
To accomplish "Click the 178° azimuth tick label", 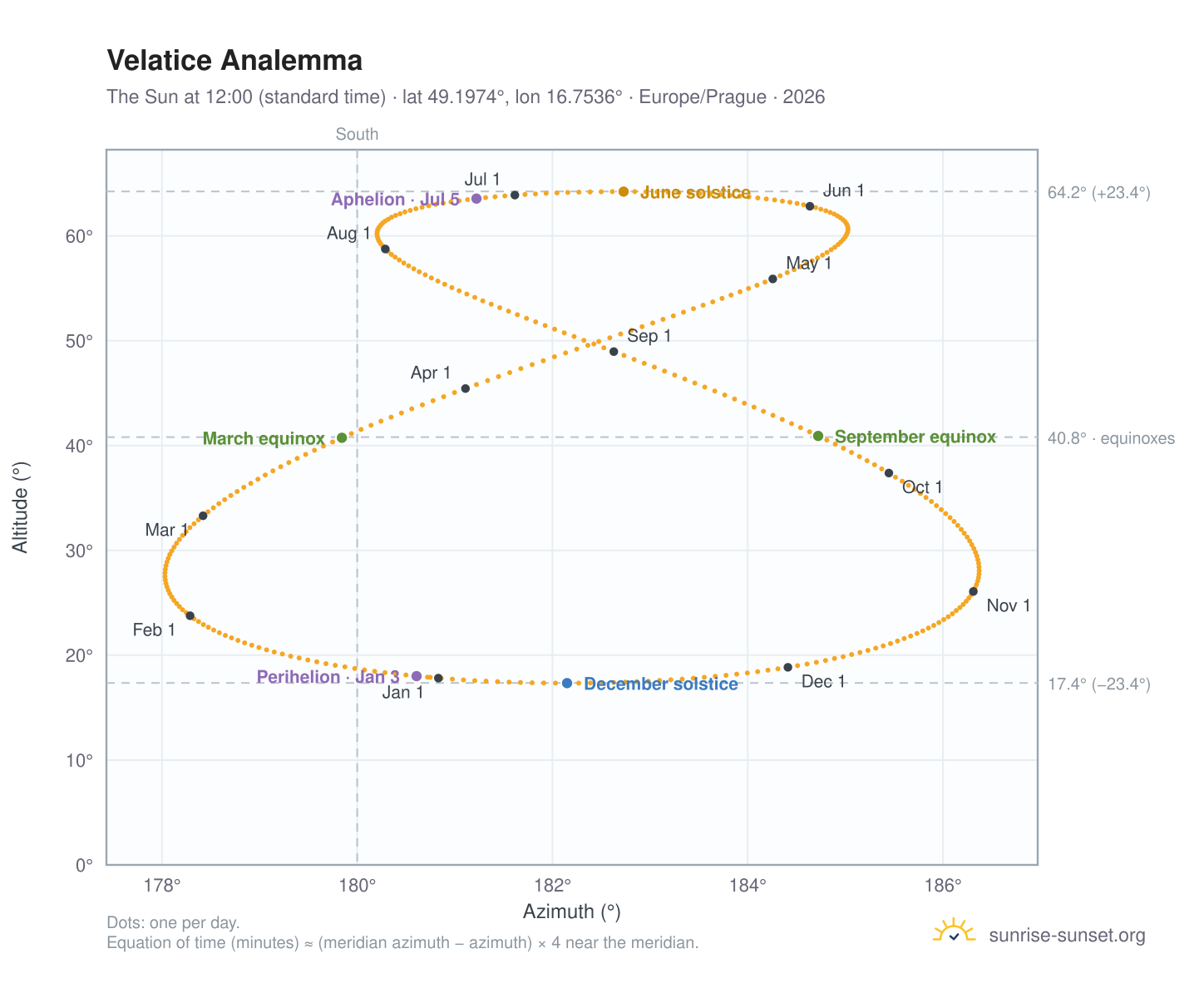I will click(x=162, y=884).
